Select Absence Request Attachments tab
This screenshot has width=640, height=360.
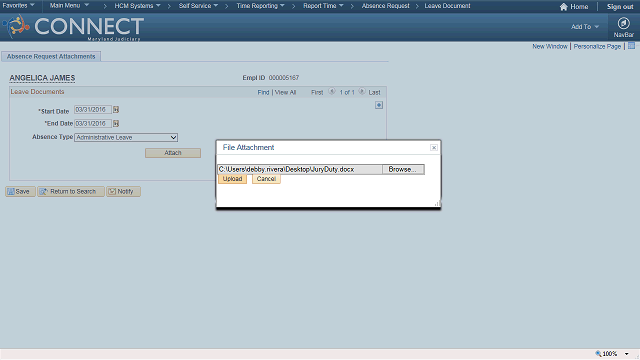pos(51,56)
